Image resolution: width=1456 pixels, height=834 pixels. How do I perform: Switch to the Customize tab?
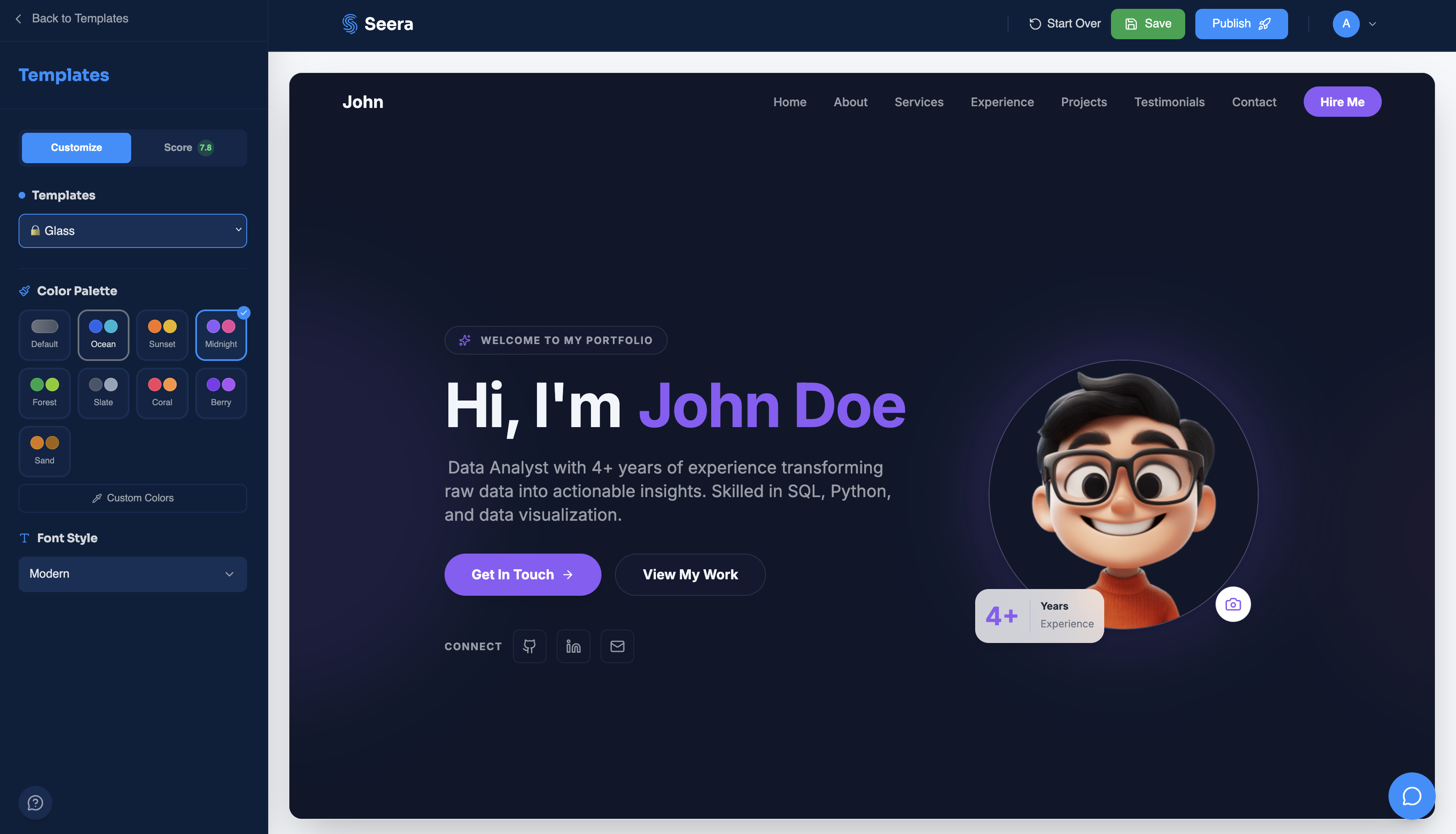(76, 148)
